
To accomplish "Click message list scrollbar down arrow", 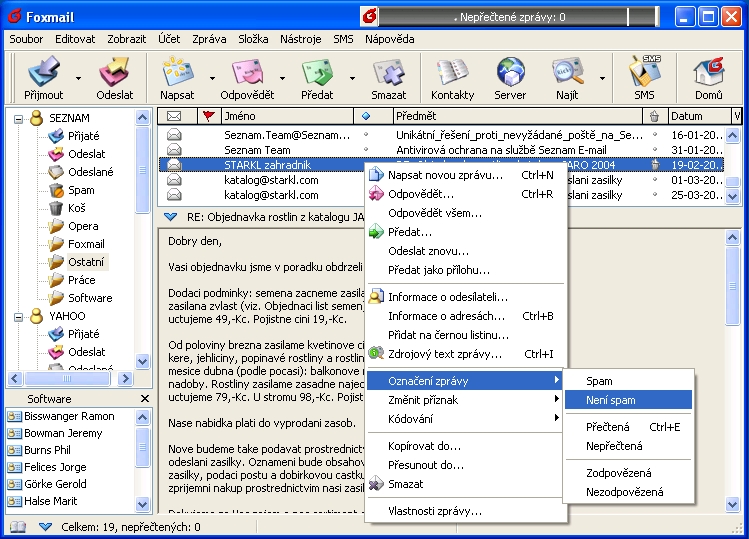I will click(x=733, y=196).
